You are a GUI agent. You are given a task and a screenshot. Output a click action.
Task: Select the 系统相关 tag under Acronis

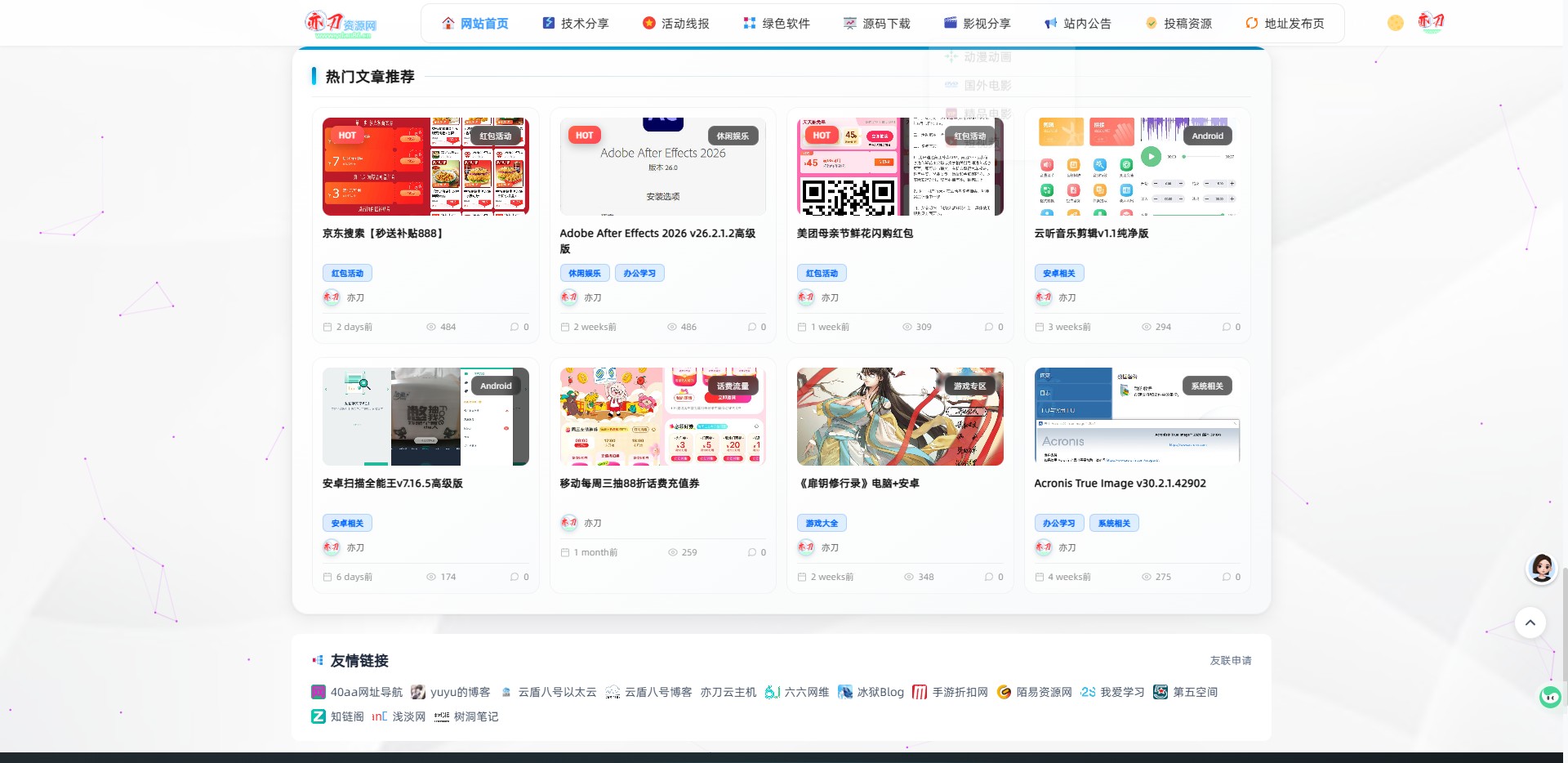(x=1114, y=523)
